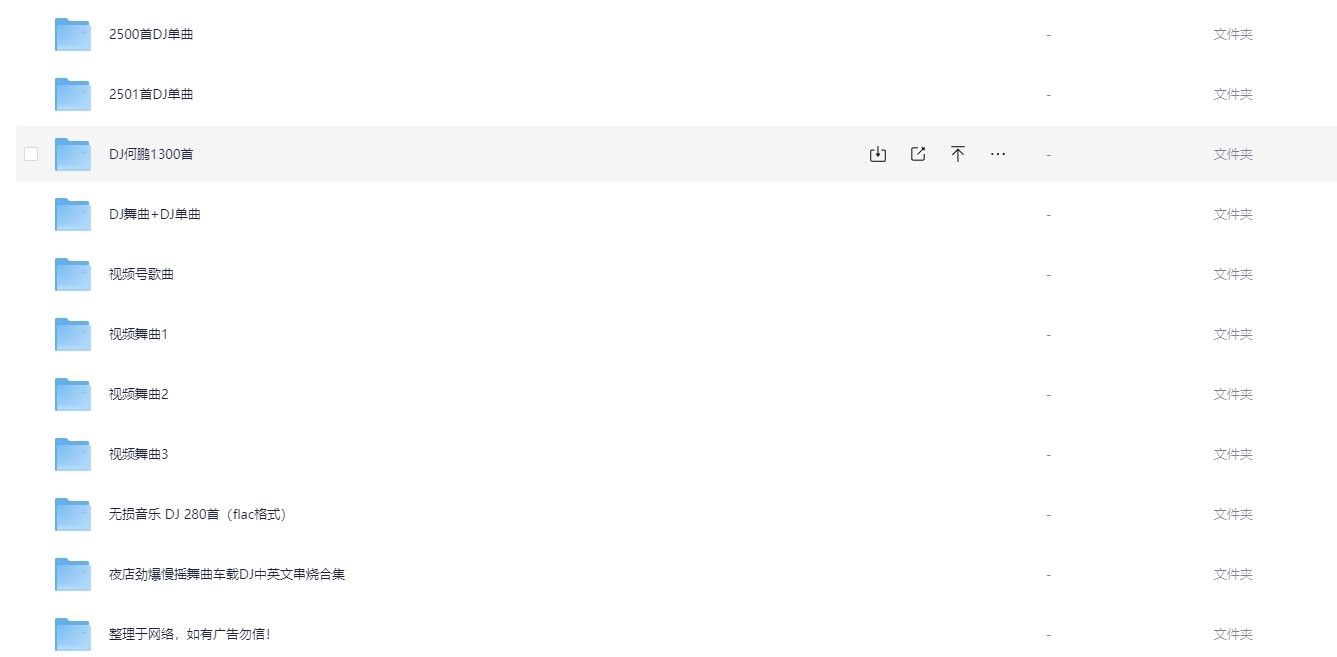Click the 整理于网络 folder name
The image size is (1337, 657).
(x=190, y=634)
